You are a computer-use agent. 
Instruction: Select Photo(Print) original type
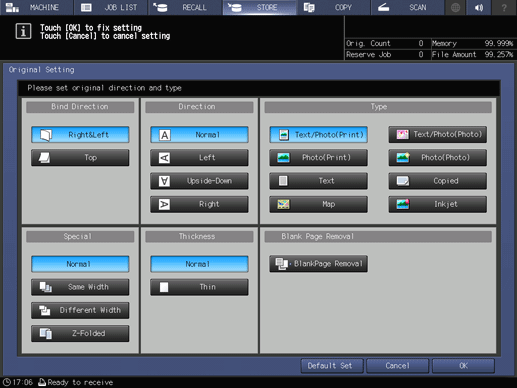coord(318,158)
